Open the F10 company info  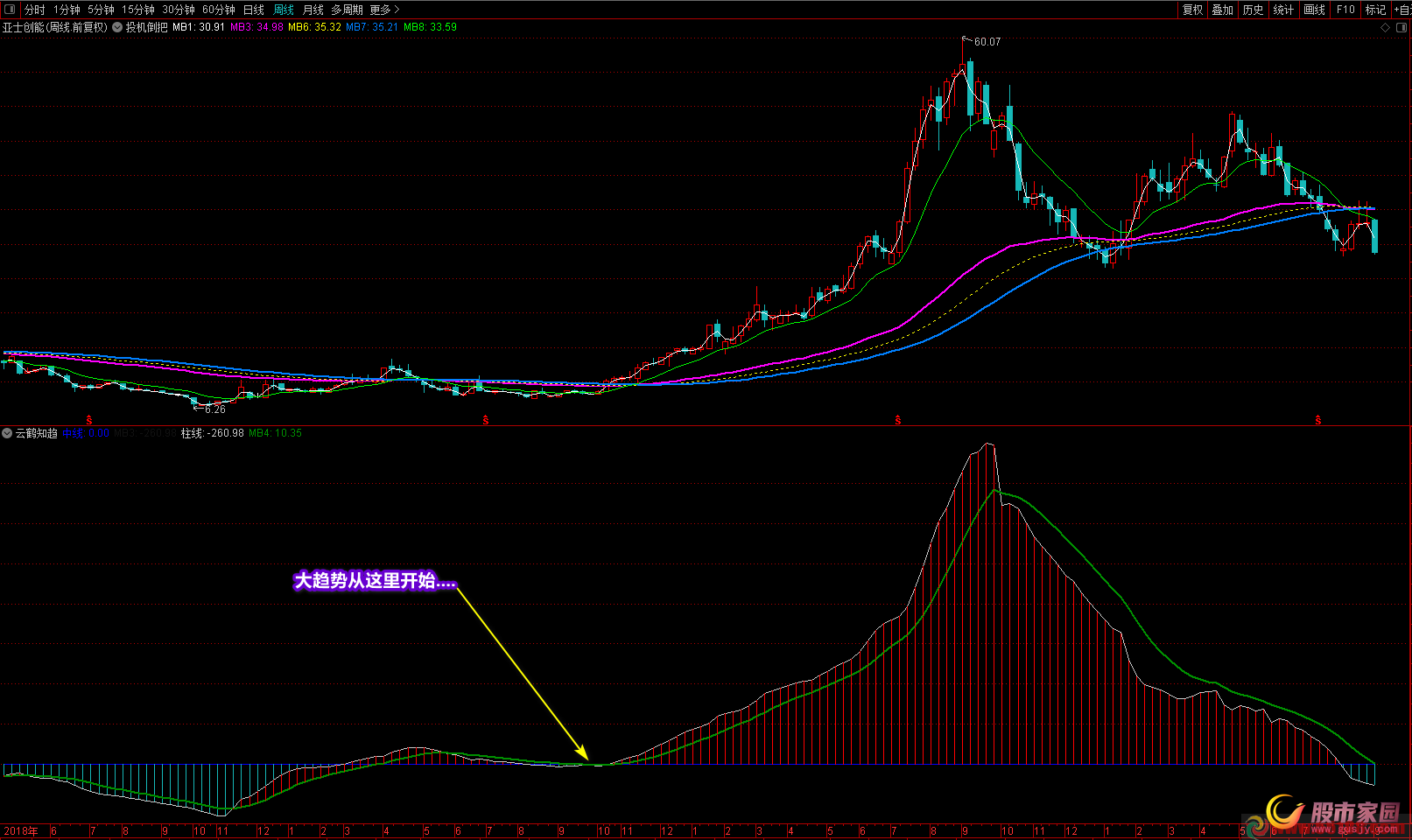pyautogui.click(x=1345, y=10)
